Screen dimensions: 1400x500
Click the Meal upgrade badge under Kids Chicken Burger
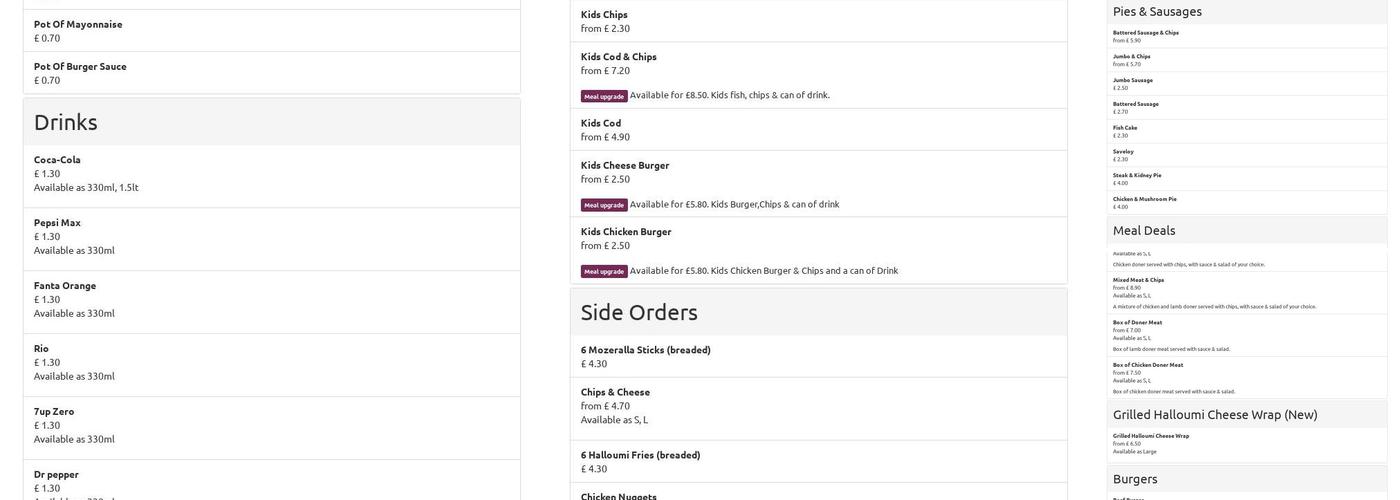click(604, 271)
